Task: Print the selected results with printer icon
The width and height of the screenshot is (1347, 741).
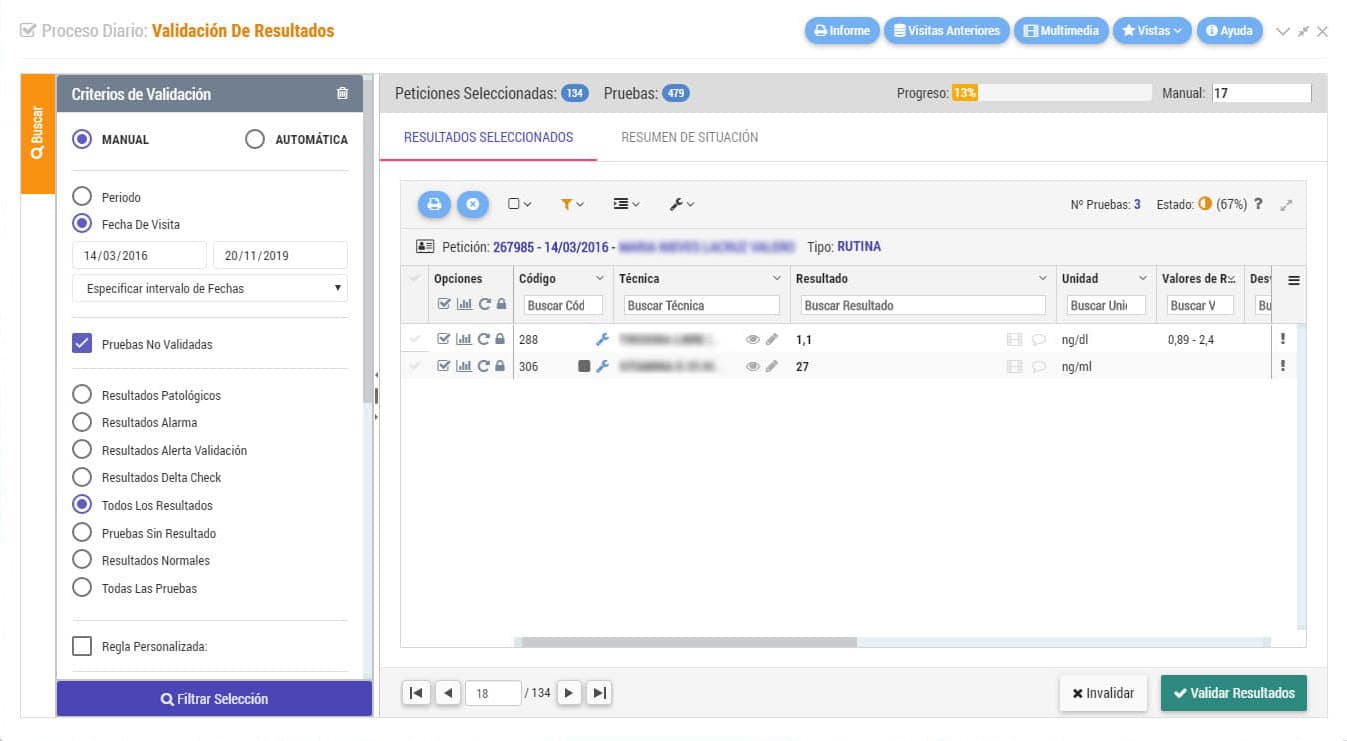Action: (434, 204)
